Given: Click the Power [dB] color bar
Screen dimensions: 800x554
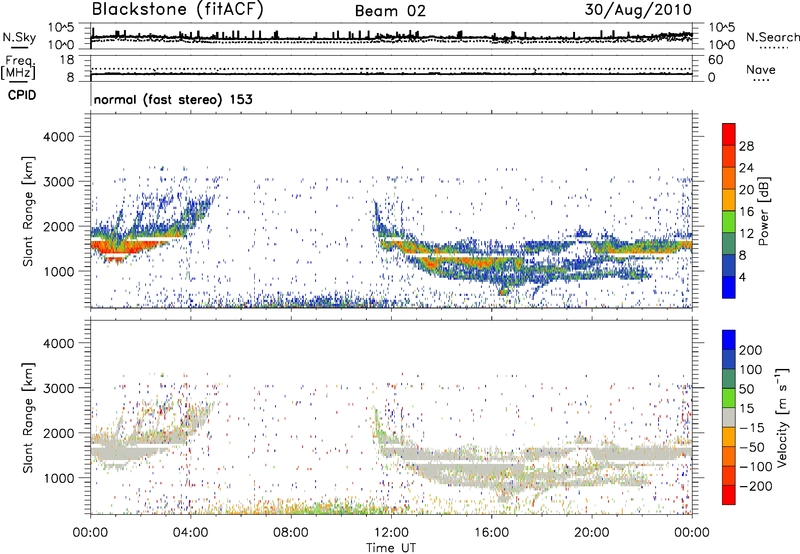Looking at the screenshot, I should 729,210.
